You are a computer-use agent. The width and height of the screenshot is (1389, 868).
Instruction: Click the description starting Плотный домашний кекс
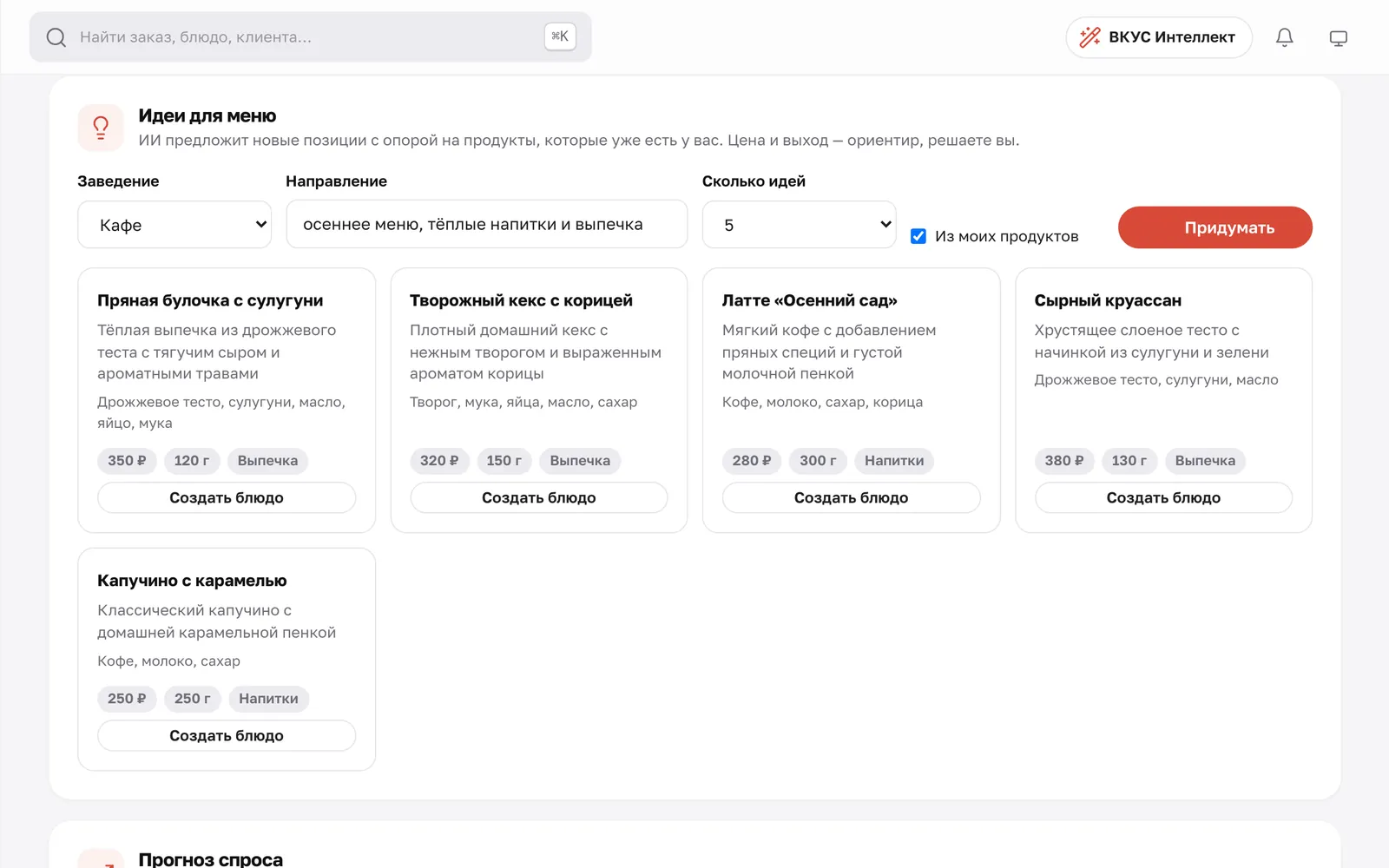tap(536, 352)
